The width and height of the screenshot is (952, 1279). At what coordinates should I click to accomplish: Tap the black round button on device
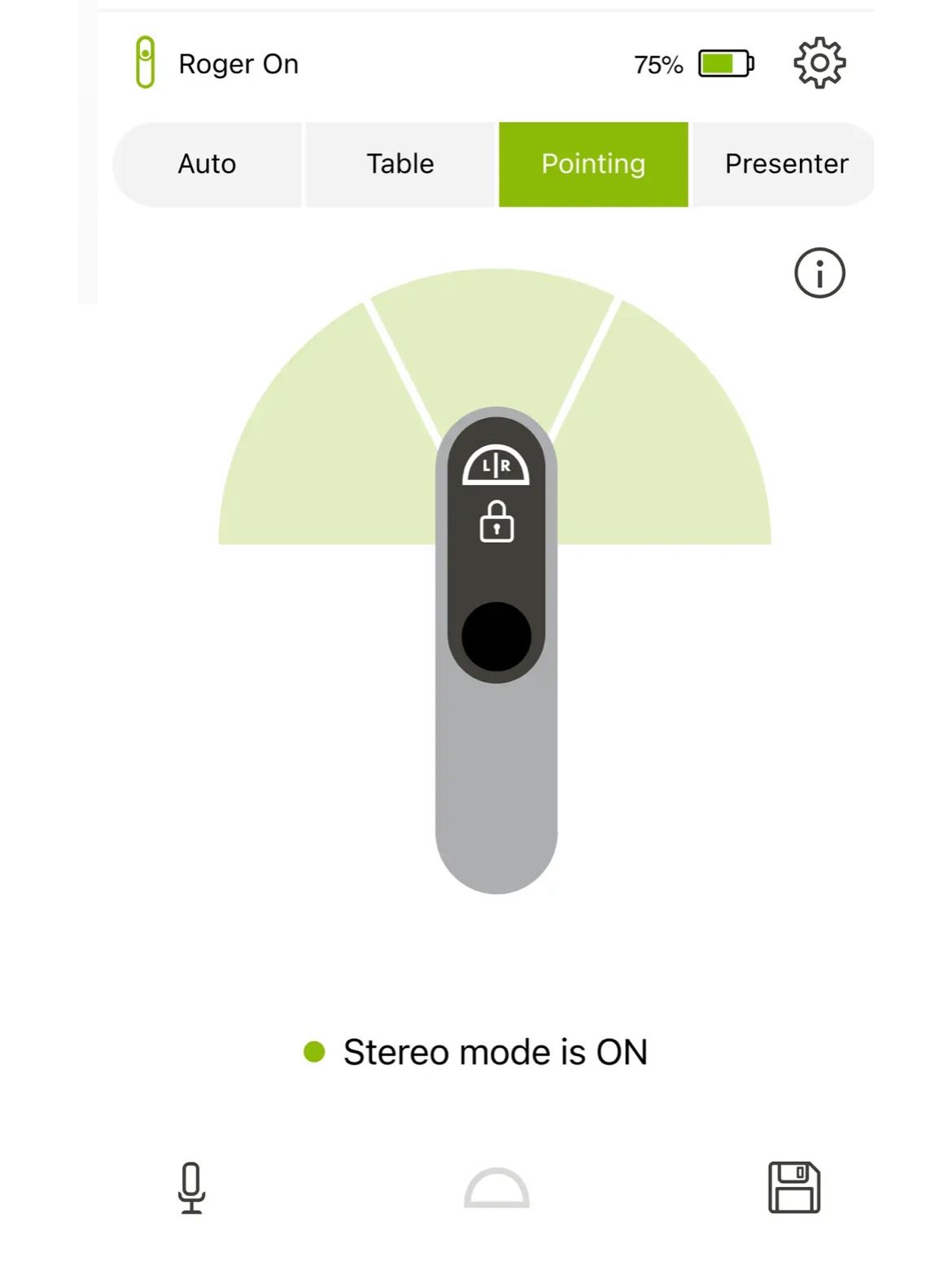click(x=496, y=636)
